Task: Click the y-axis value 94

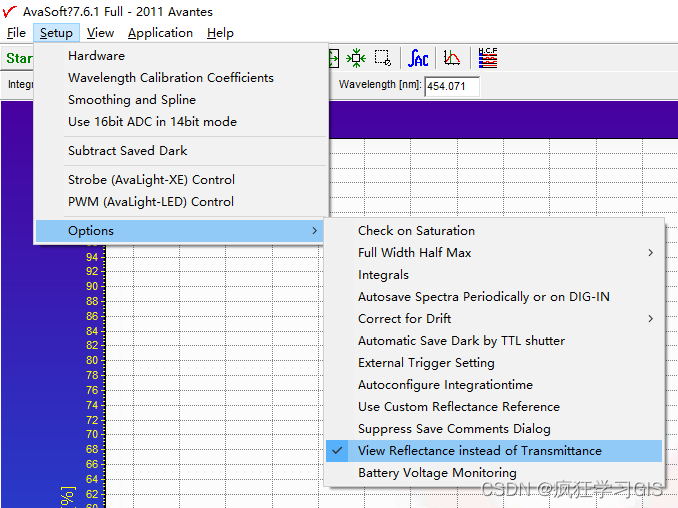Action: coord(92,257)
